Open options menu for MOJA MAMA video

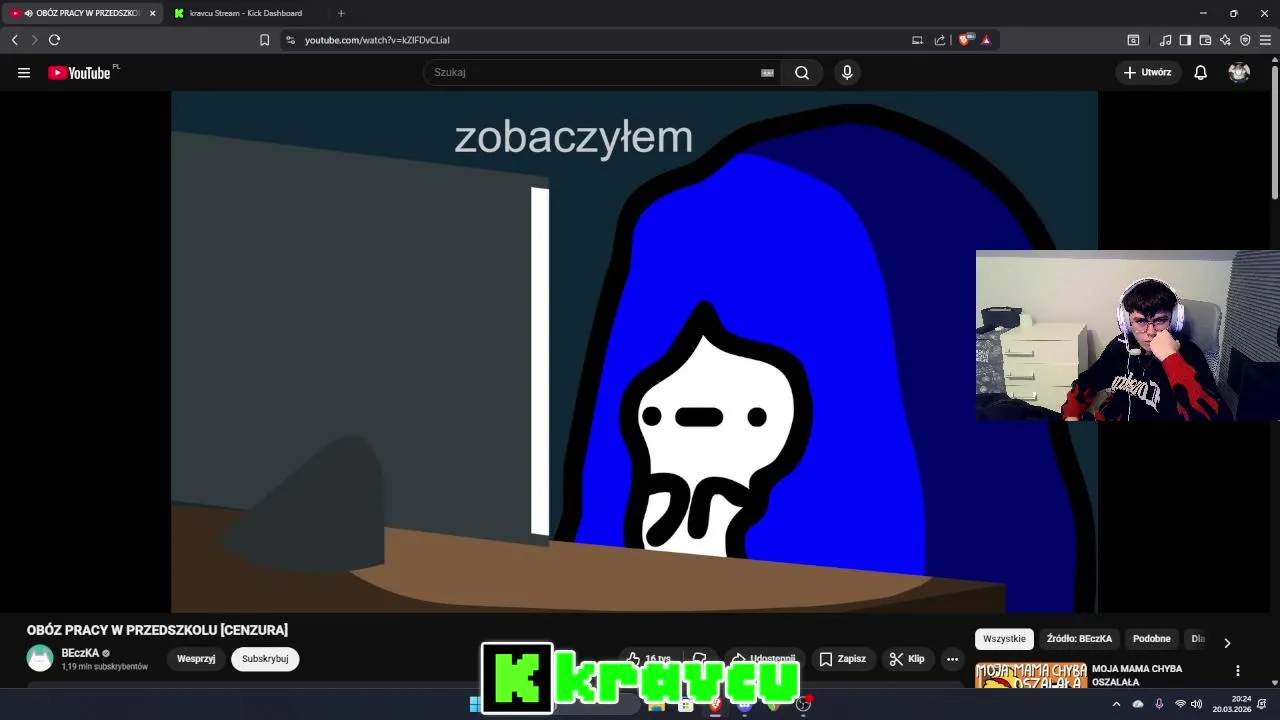pos(1238,671)
